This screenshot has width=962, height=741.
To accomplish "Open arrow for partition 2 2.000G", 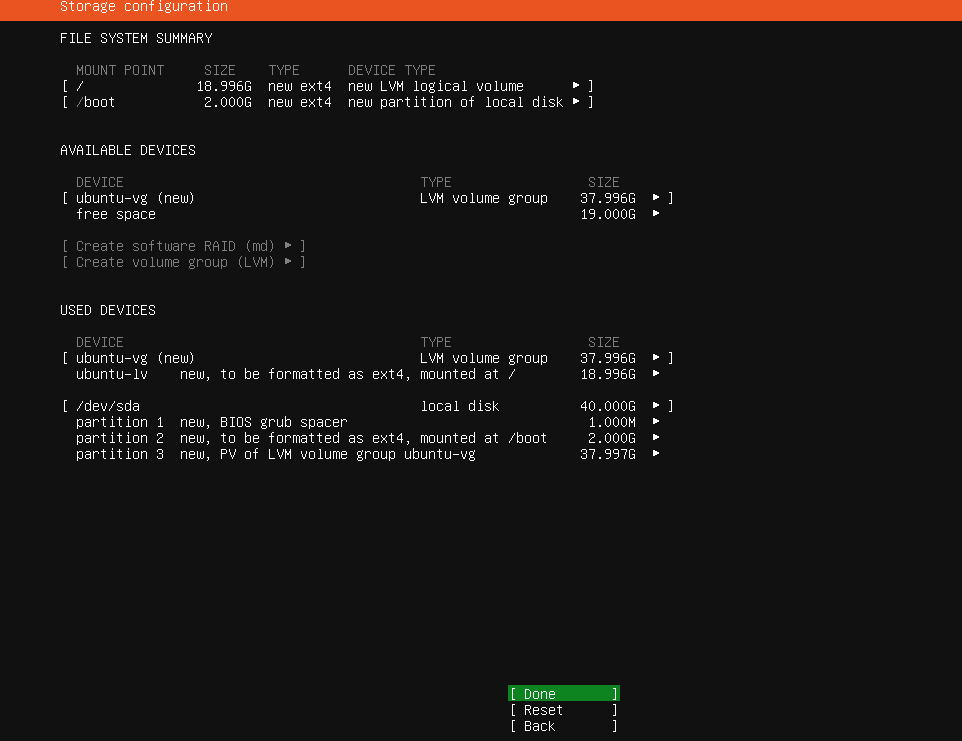I will [x=656, y=437].
